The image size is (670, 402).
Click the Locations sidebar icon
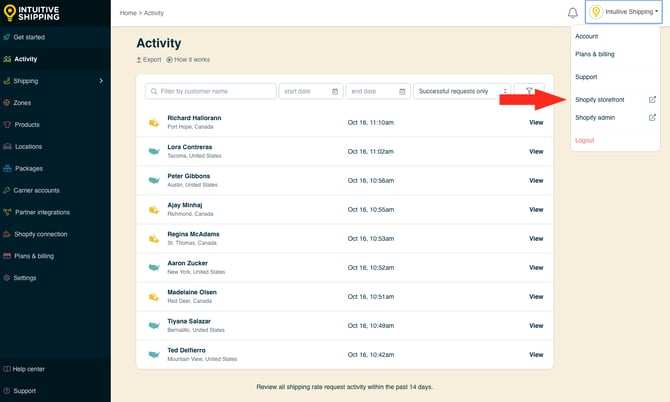click(7, 146)
